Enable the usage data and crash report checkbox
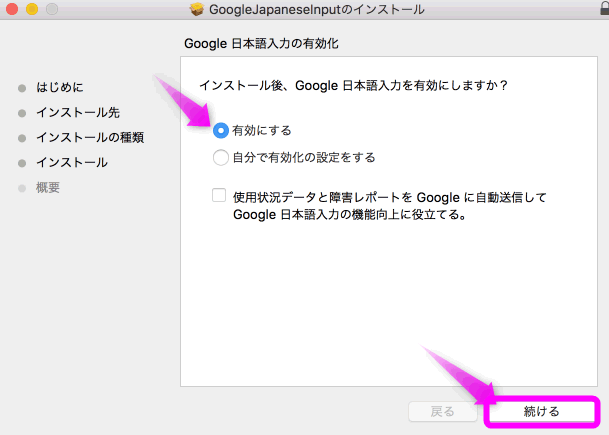 [219, 196]
